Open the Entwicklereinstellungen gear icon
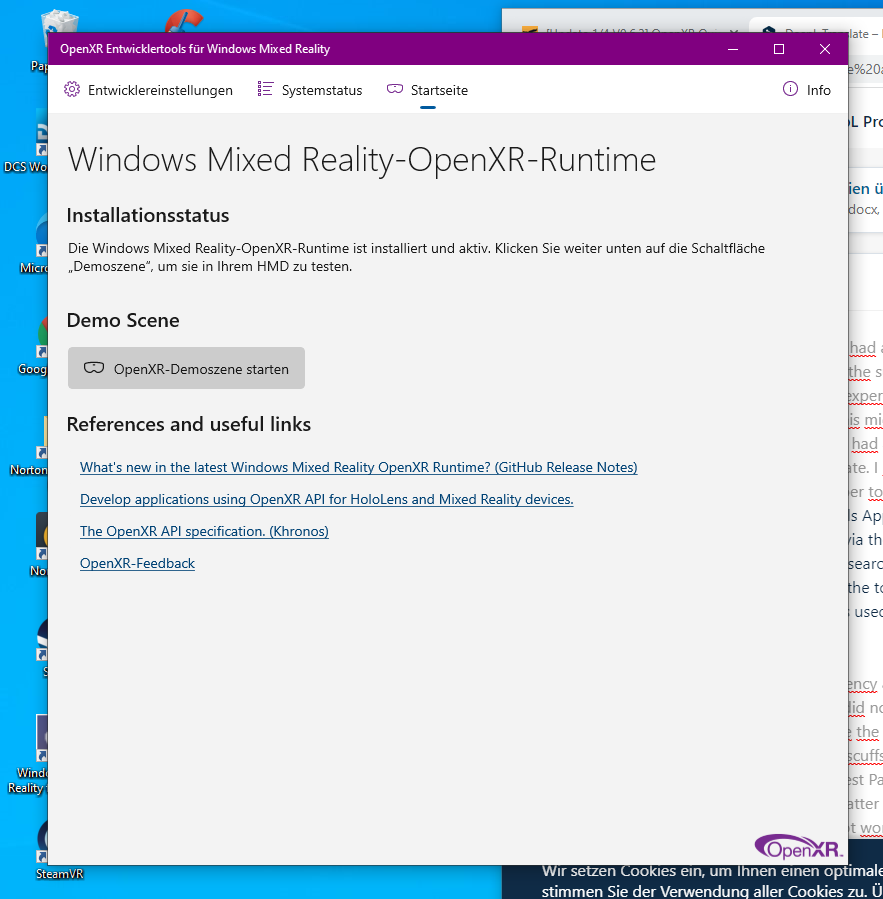 pyautogui.click(x=72, y=89)
